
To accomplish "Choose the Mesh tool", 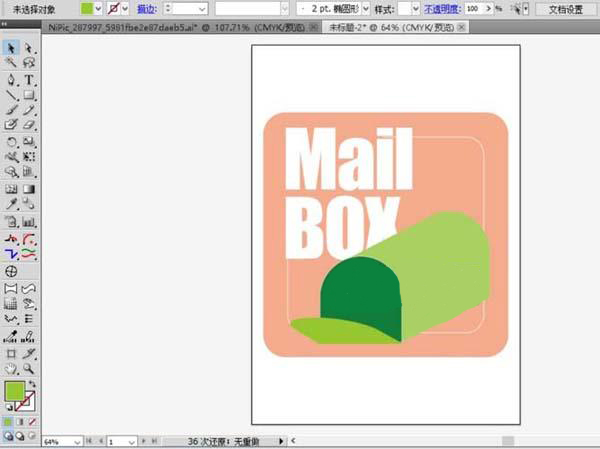I will (11, 189).
